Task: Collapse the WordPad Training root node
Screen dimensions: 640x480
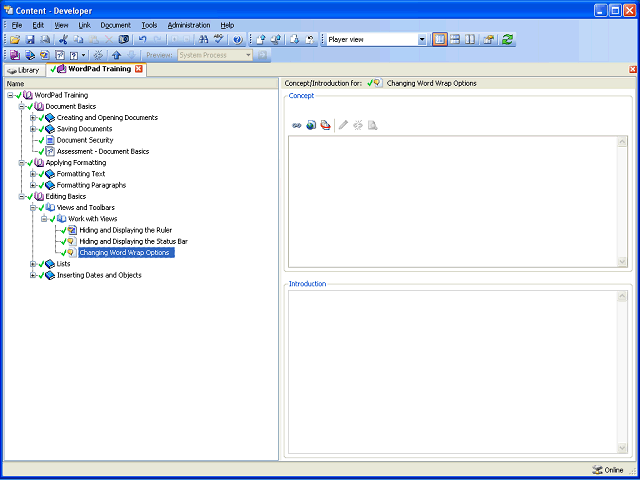Action: (10, 95)
